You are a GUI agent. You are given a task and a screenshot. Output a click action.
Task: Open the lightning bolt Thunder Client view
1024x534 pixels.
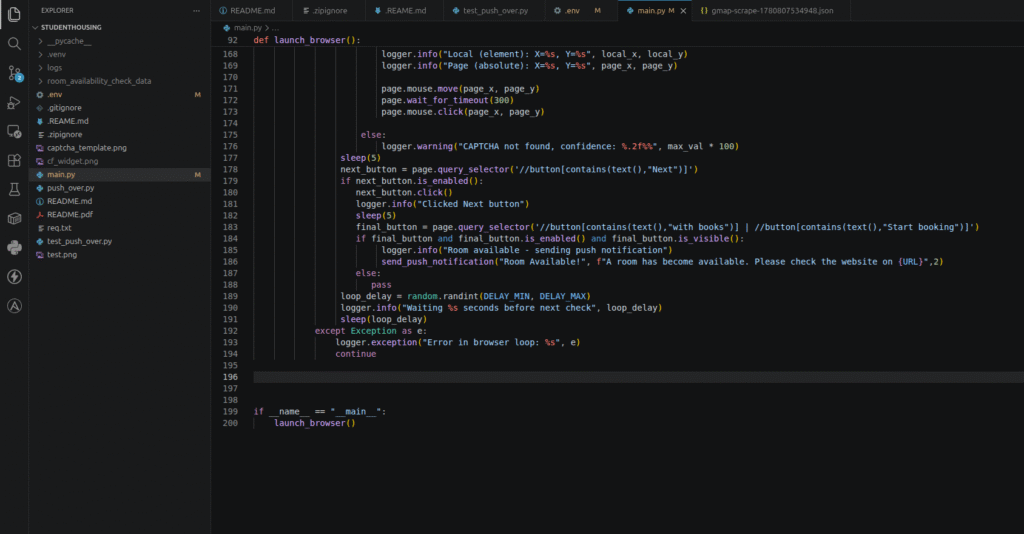pyautogui.click(x=14, y=277)
